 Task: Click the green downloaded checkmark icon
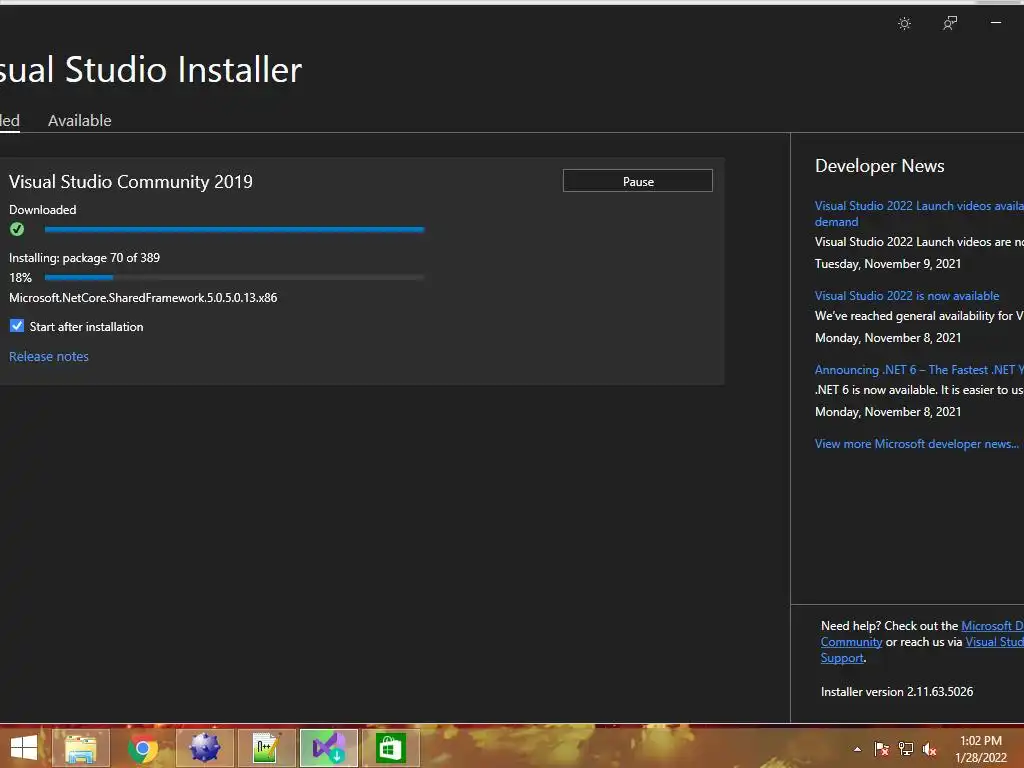tap(17, 229)
